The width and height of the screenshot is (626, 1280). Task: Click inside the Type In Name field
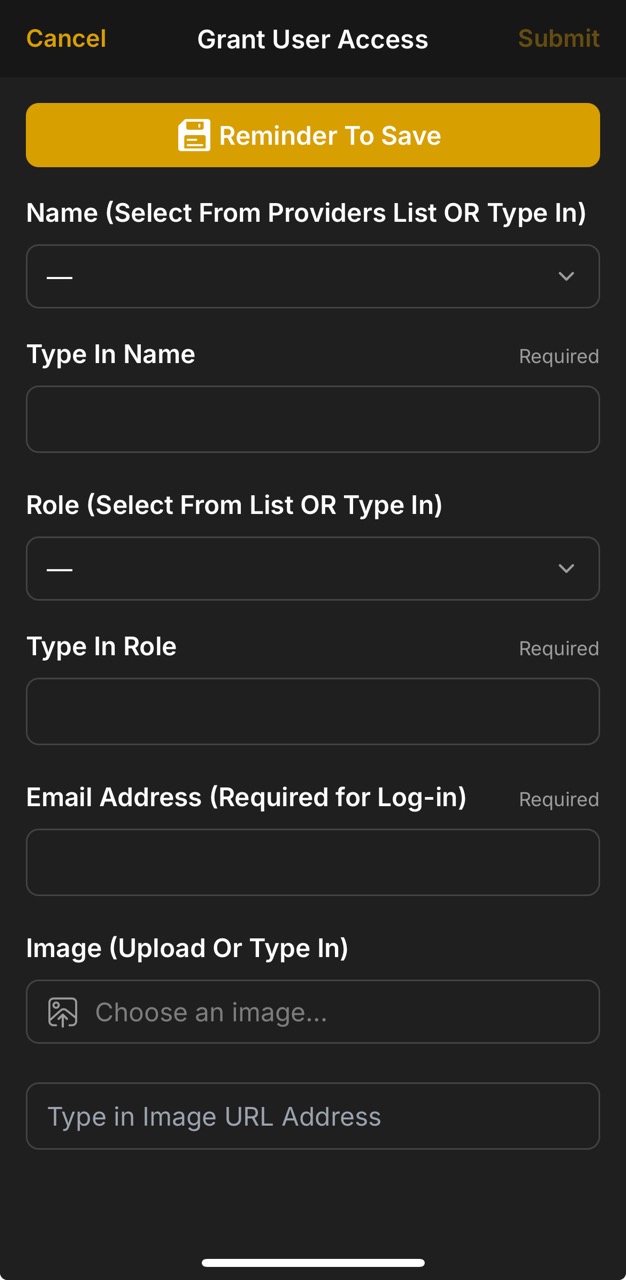click(x=313, y=419)
